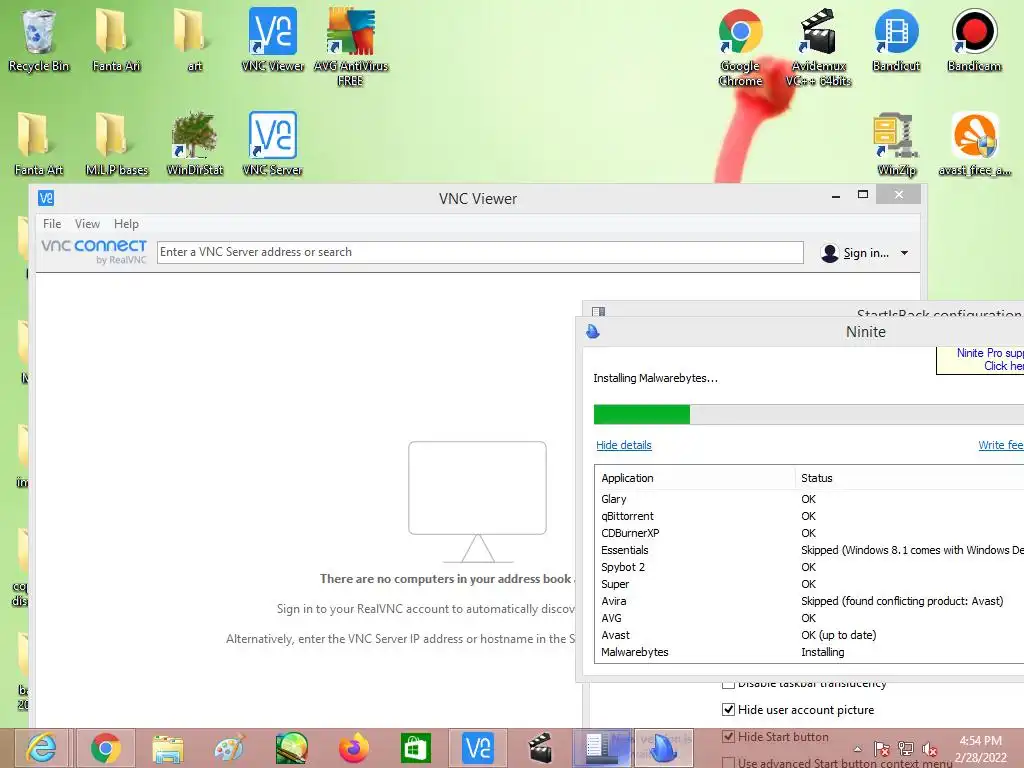1024x768 pixels.
Task: Click the muted volume tray icon
Action: 929,749
